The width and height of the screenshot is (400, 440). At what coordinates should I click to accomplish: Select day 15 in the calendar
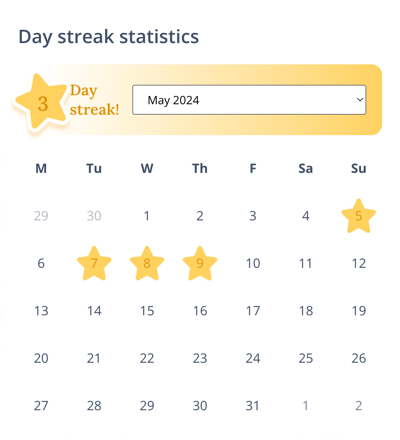(147, 311)
